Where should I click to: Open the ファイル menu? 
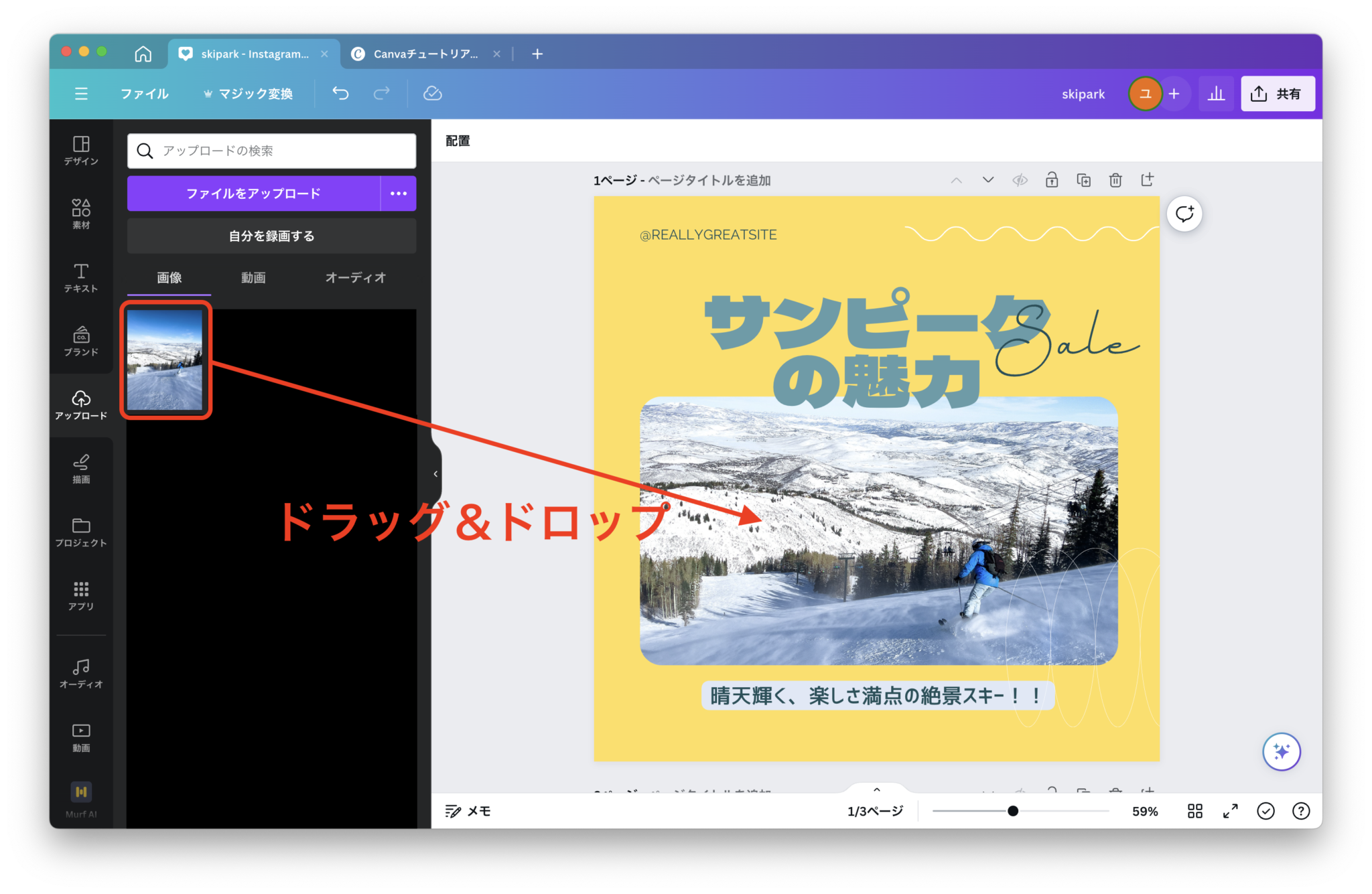144,94
